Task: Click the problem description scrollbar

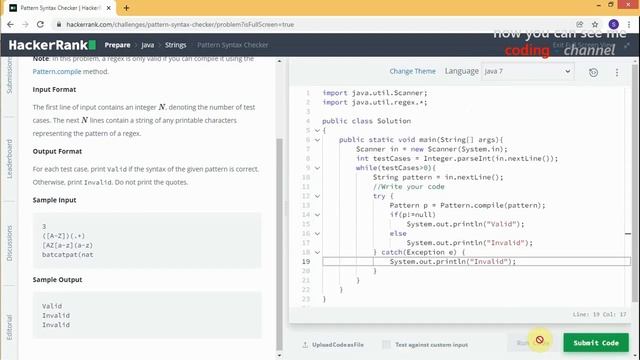Action: click(280, 244)
